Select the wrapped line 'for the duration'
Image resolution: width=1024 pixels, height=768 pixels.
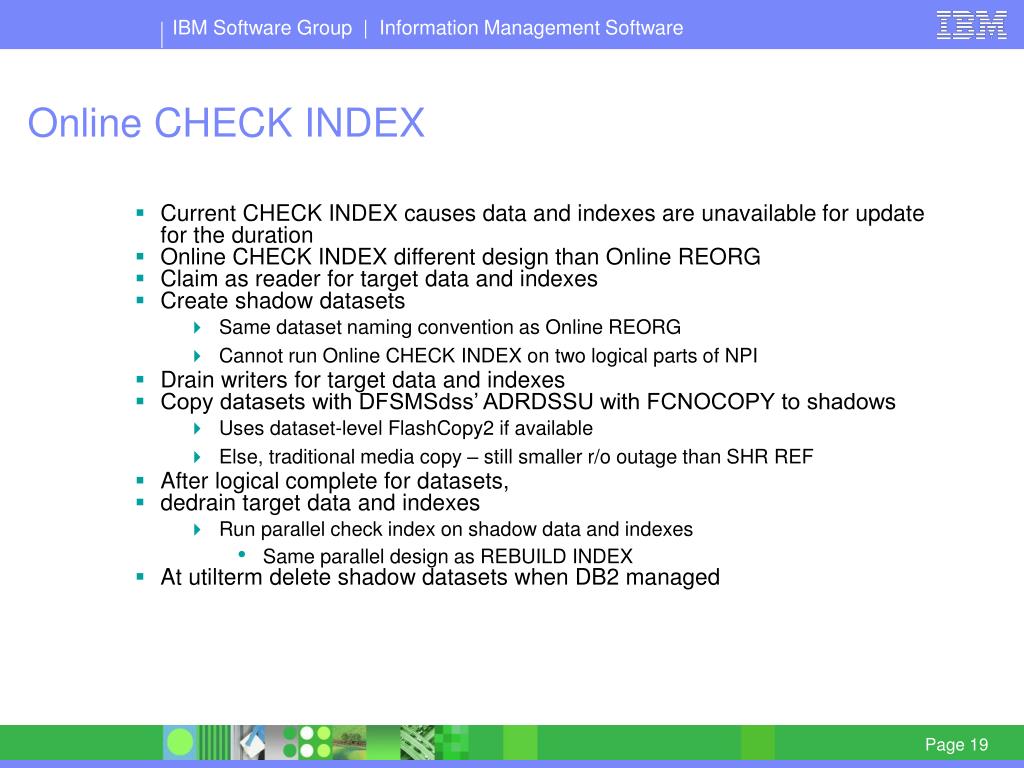236,235
